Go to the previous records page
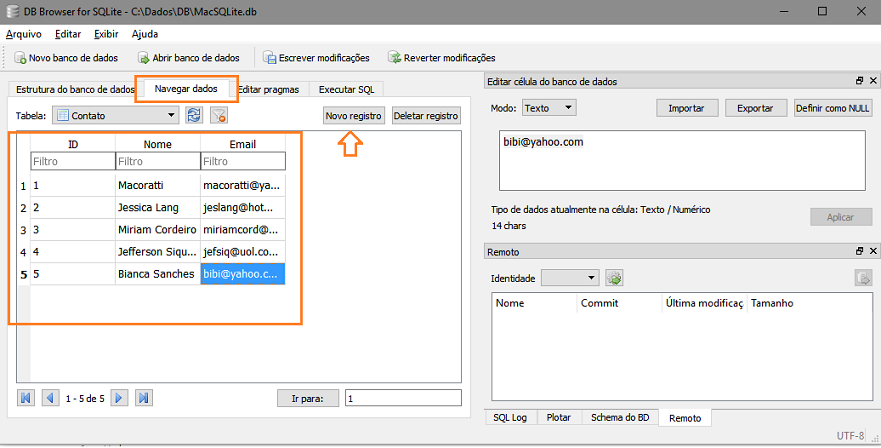 (51, 398)
